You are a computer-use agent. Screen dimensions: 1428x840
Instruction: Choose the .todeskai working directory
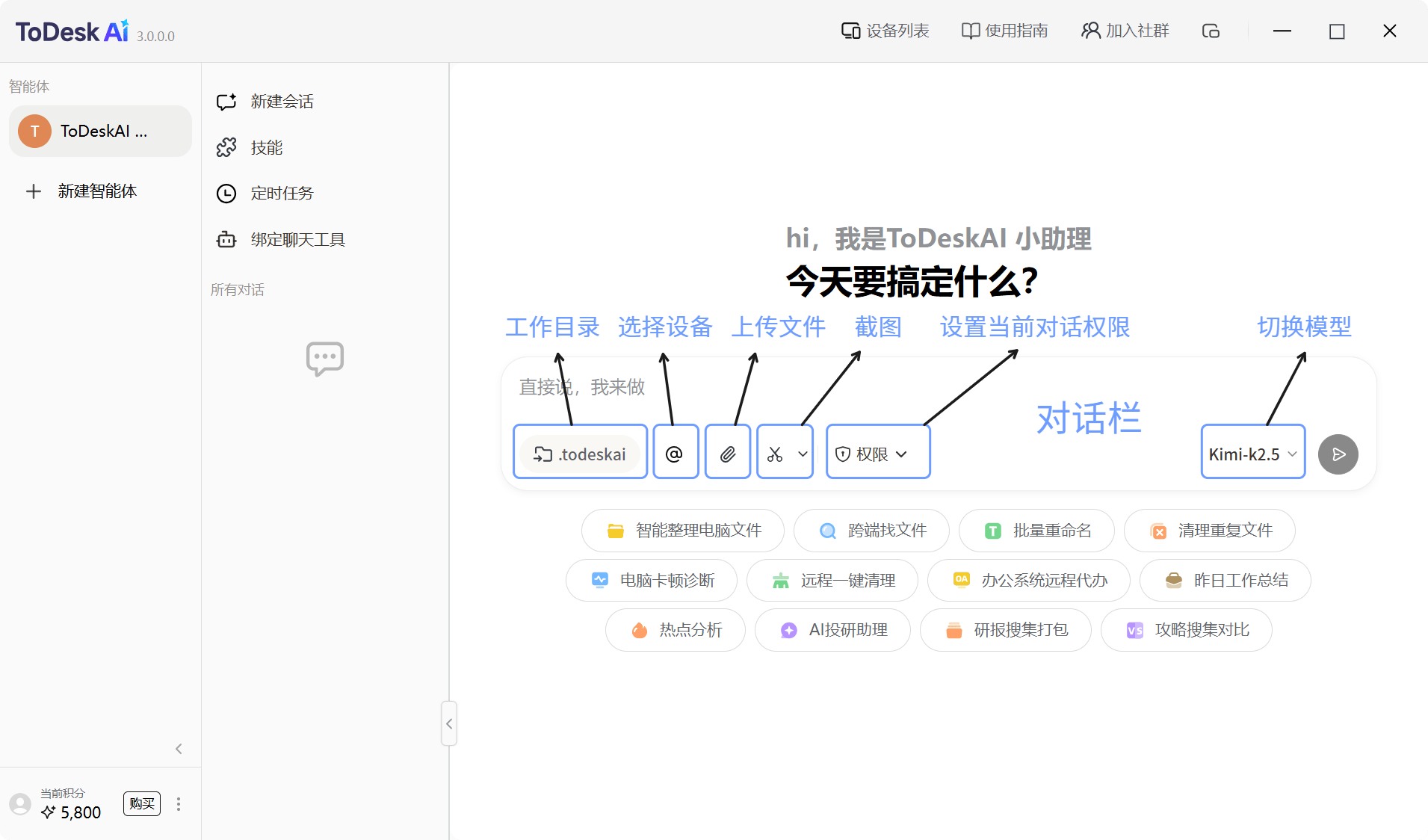point(580,454)
